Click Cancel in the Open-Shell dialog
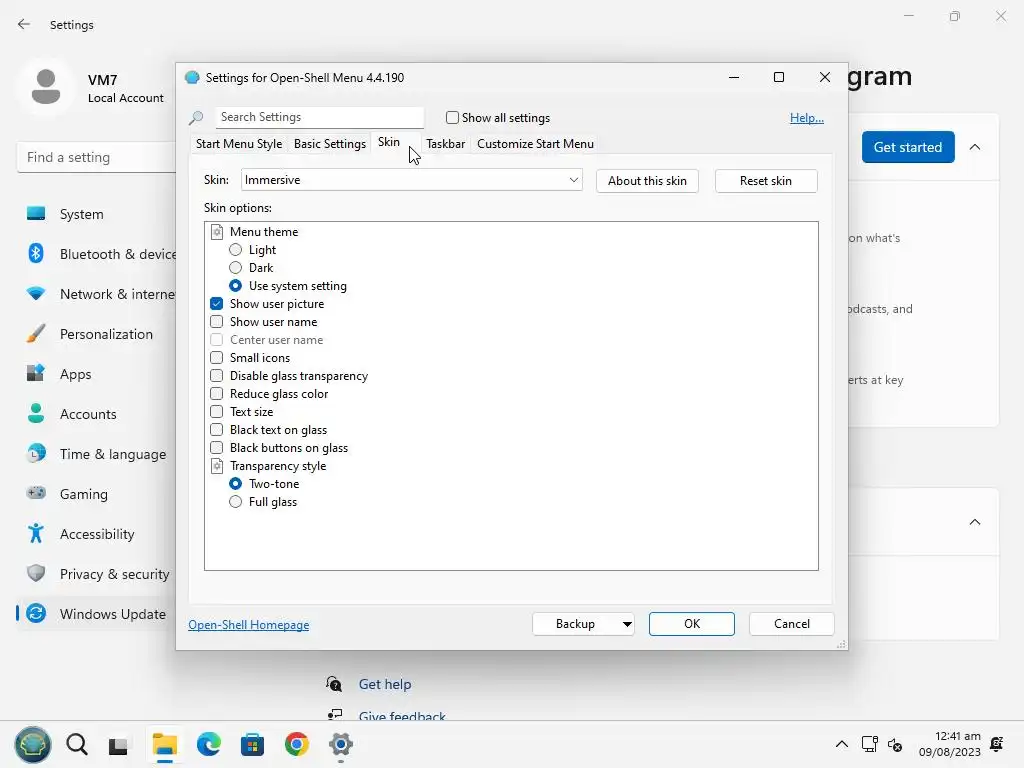This screenshot has width=1024, height=768. [x=792, y=624]
